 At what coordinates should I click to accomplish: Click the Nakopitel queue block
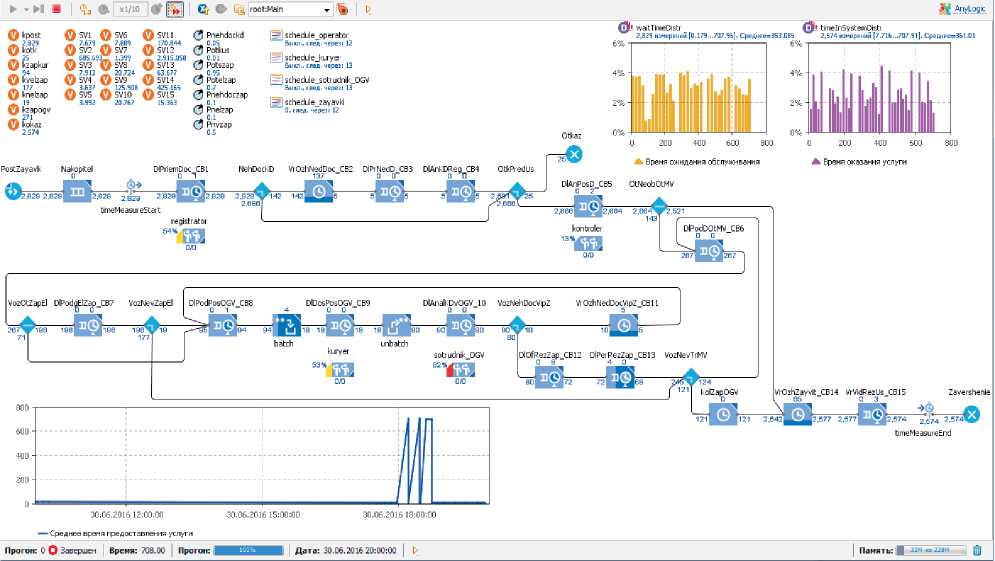tap(76, 190)
